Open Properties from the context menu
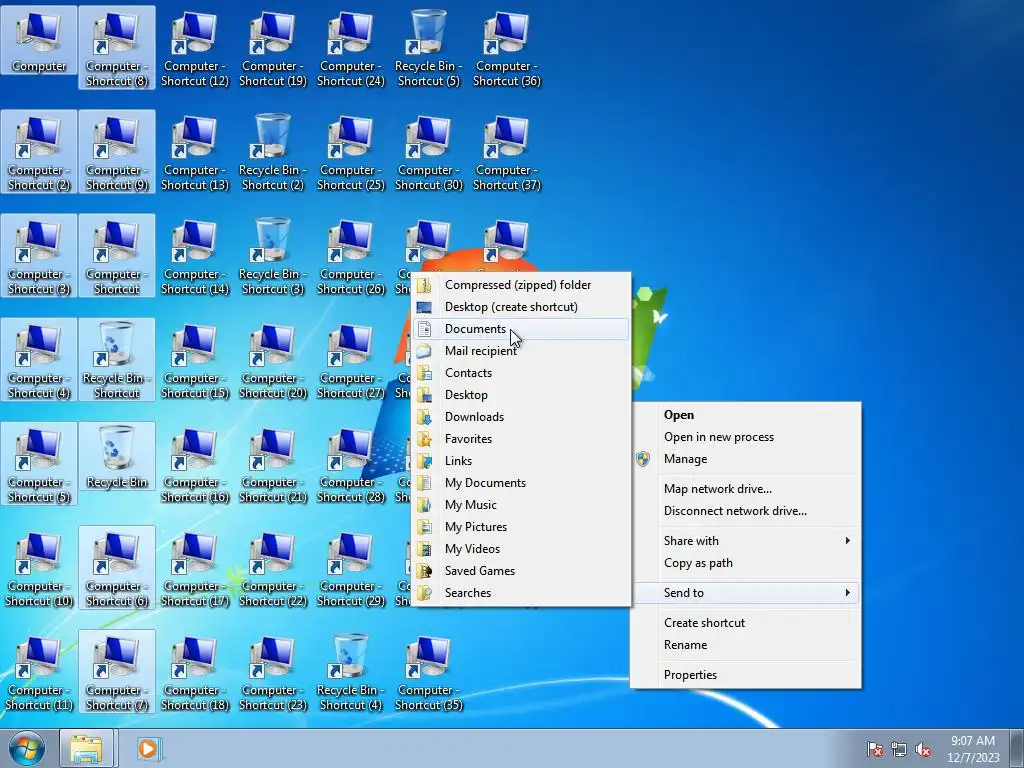Image resolution: width=1024 pixels, height=768 pixels. (x=745, y=675)
